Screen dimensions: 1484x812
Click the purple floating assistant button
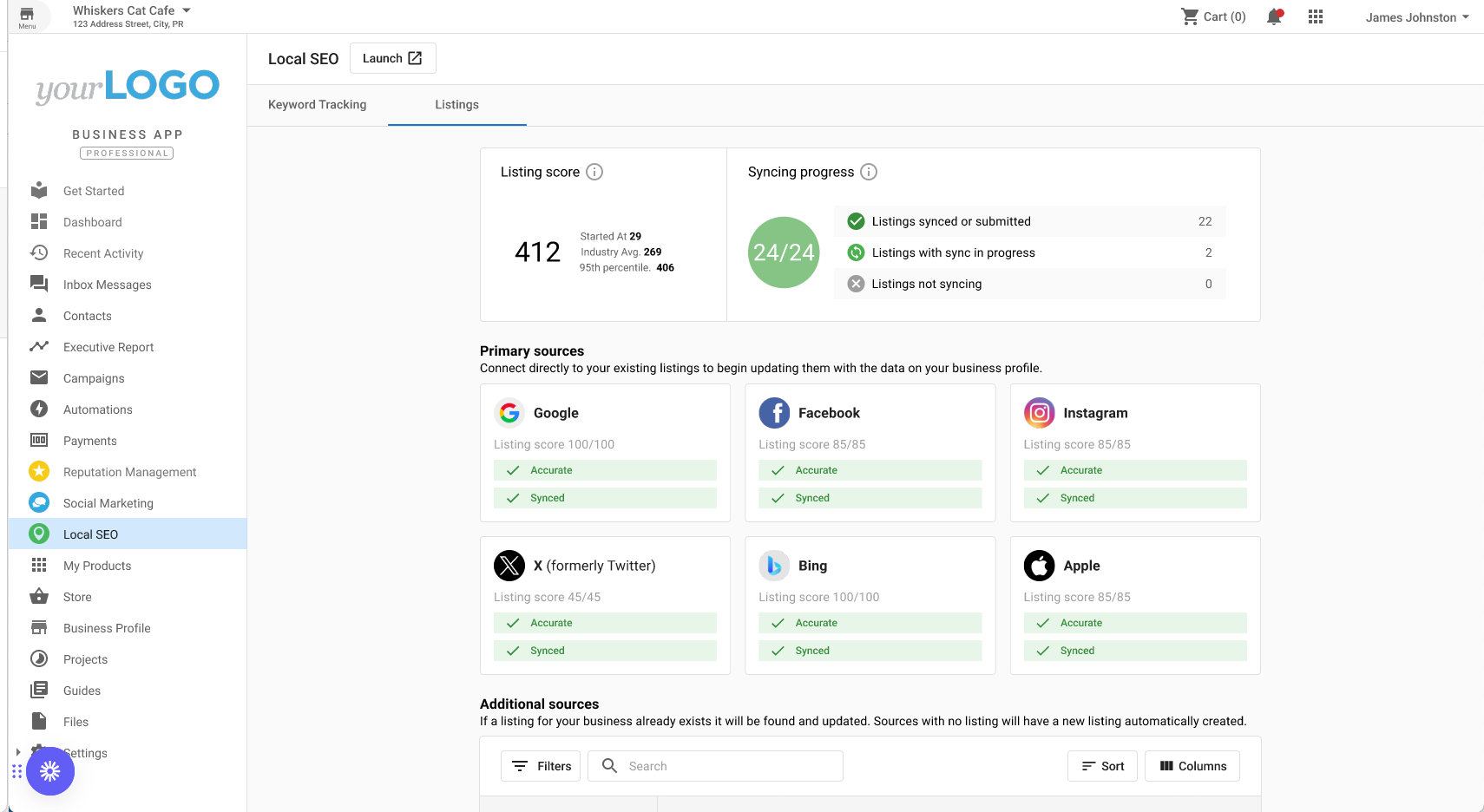click(x=50, y=771)
